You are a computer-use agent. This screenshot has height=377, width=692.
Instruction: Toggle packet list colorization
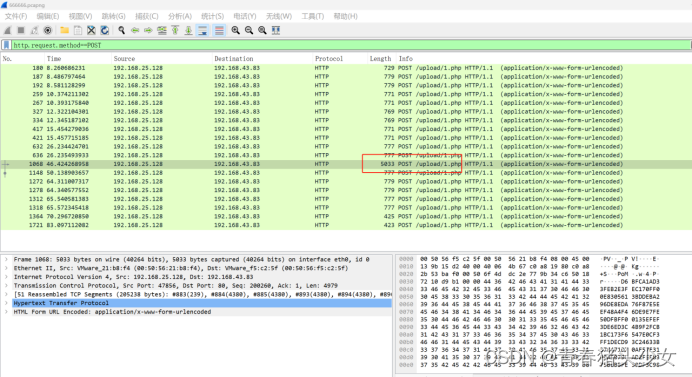point(219,30)
